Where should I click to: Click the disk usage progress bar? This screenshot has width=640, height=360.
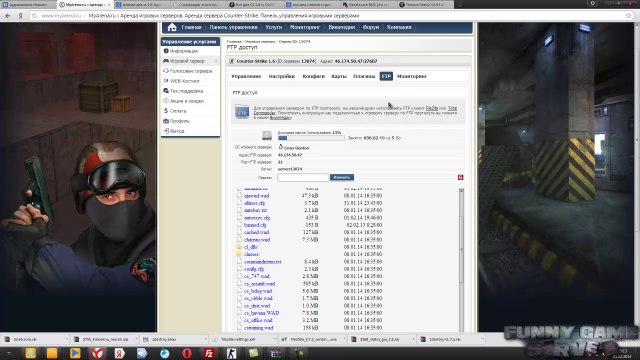click(311, 138)
